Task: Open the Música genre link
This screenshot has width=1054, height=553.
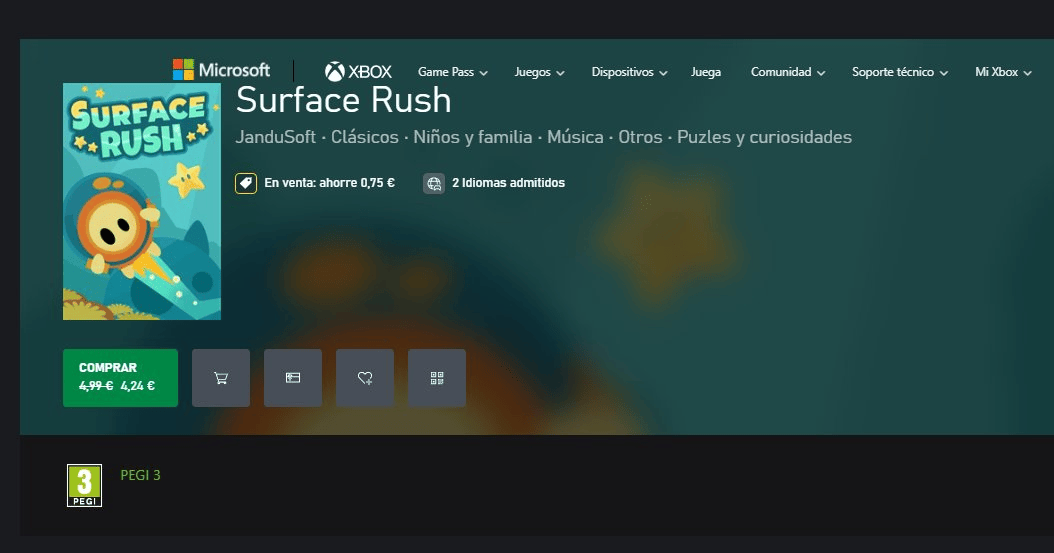Action: (x=575, y=137)
